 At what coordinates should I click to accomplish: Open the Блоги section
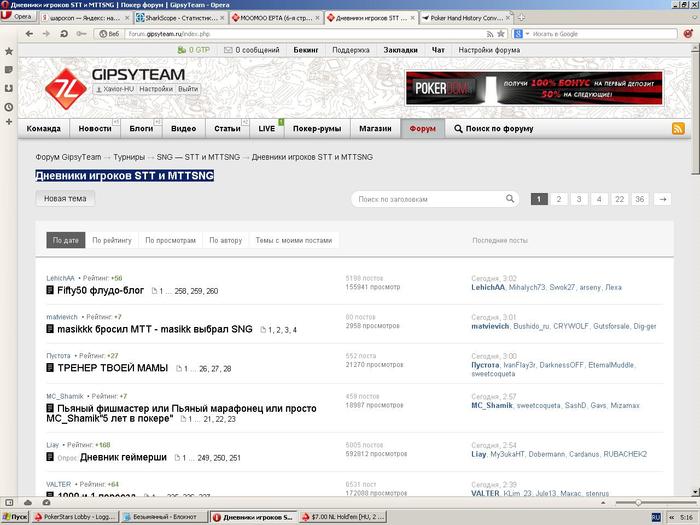(x=141, y=129)
